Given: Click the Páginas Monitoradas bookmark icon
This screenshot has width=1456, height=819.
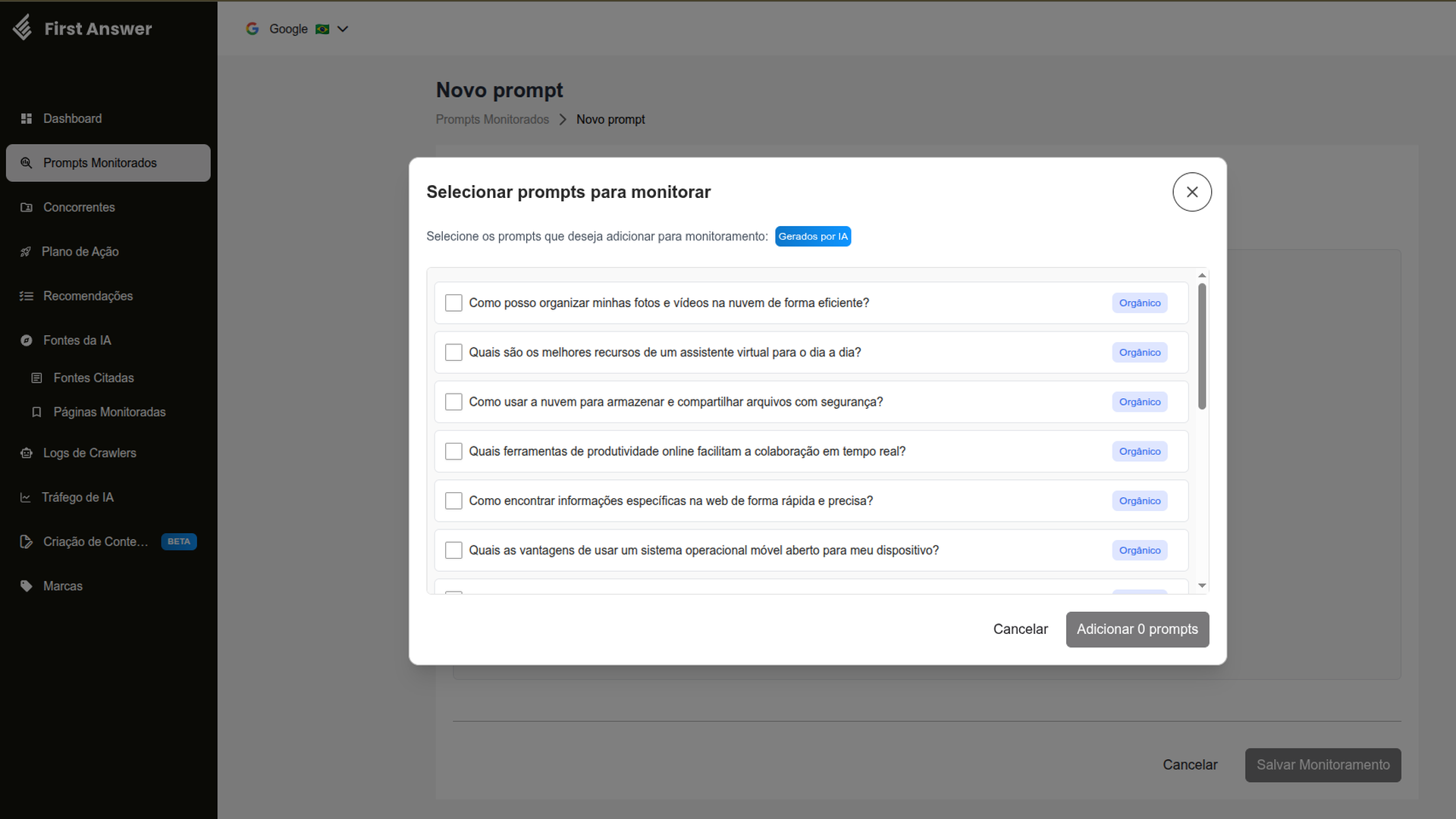Looking at the screenshot, I should (36, 413).
